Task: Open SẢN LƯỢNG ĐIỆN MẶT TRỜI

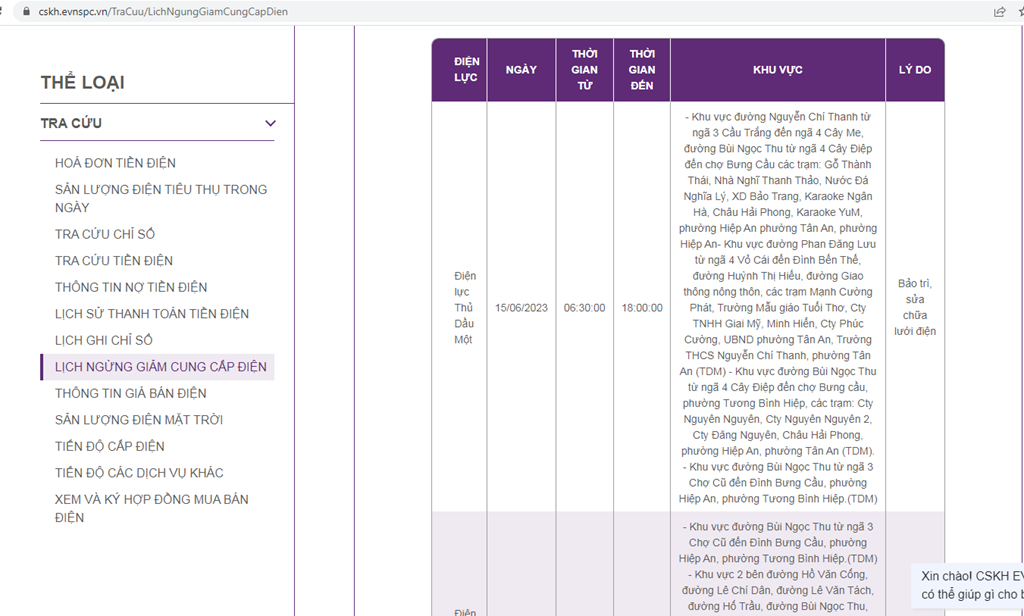Action: click(138, 420)
